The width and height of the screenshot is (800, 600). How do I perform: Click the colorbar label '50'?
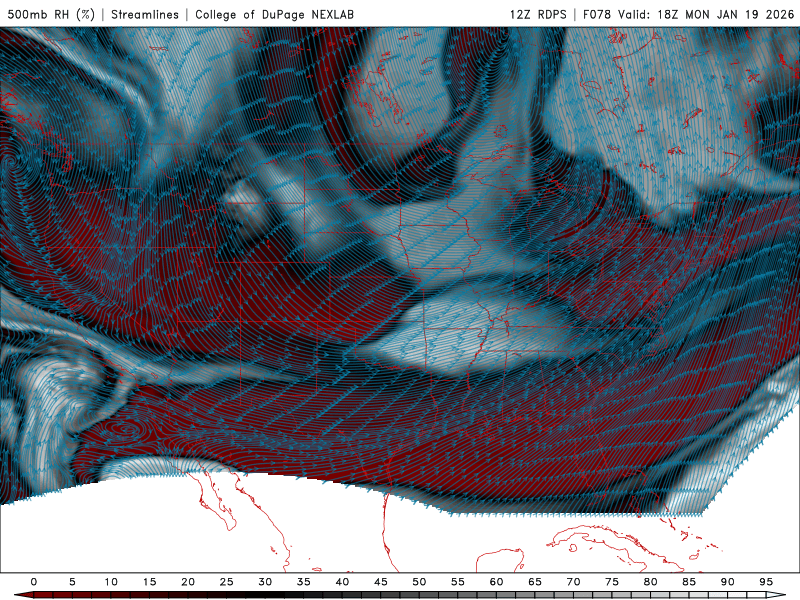tap(419, 582)
